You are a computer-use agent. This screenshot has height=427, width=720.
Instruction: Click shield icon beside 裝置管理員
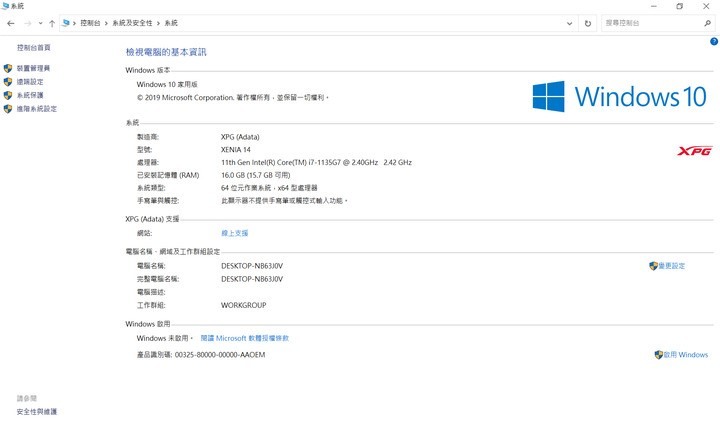(x=8, y=68)
